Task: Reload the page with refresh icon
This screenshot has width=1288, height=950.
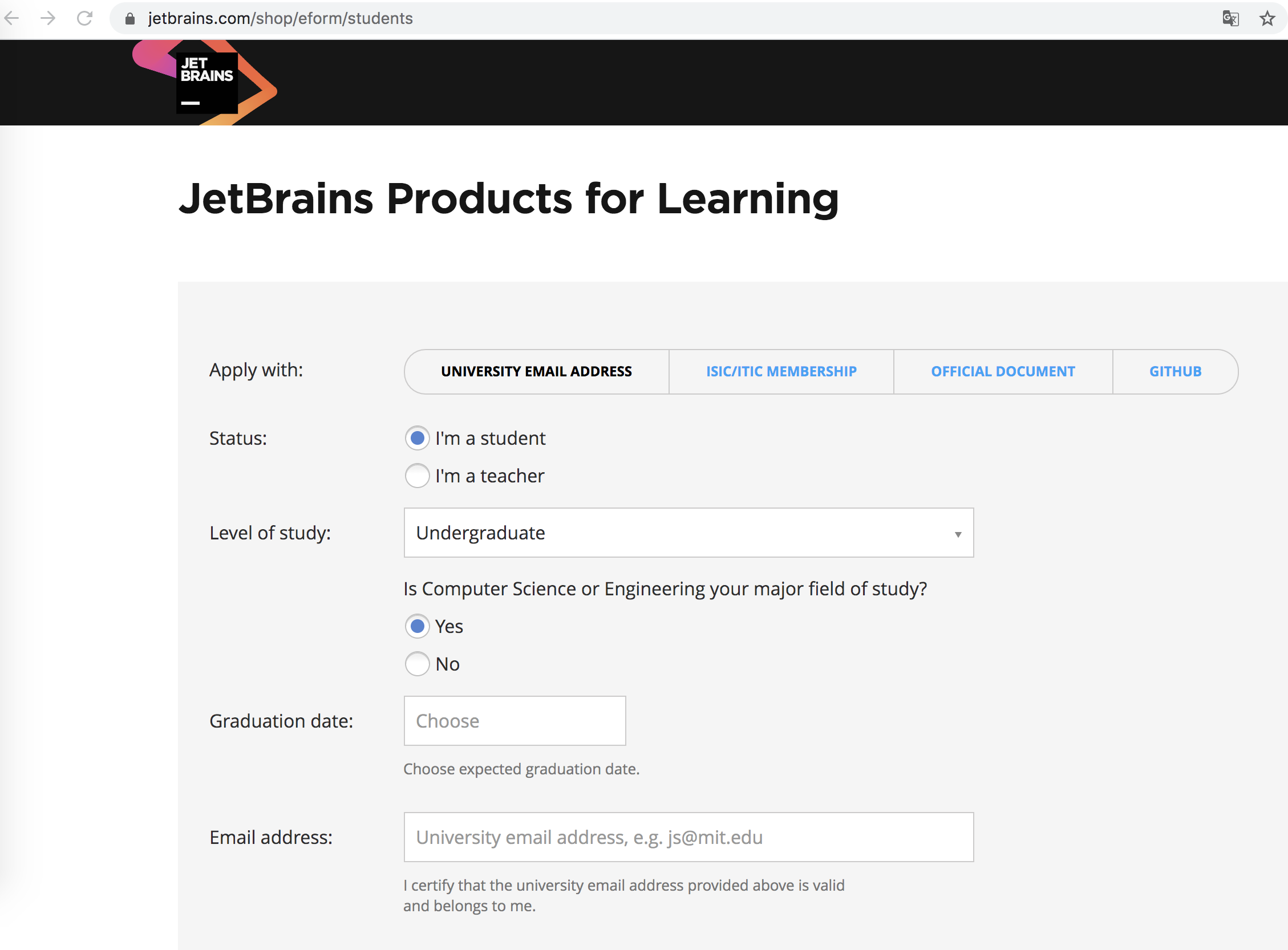Action: coord(85,18)
